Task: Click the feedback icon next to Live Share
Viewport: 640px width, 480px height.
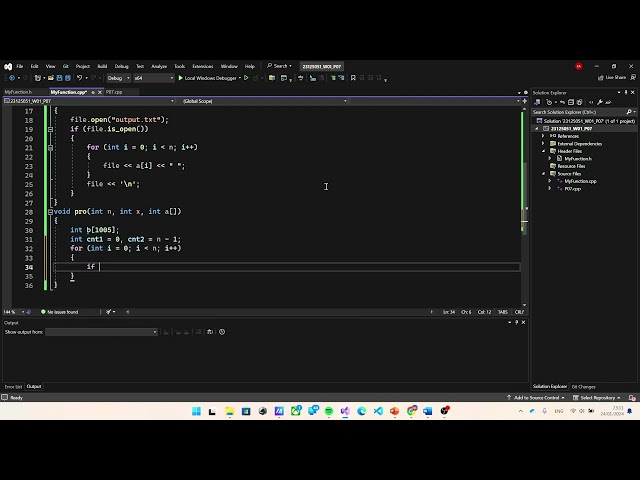Action: coord(633,78)
